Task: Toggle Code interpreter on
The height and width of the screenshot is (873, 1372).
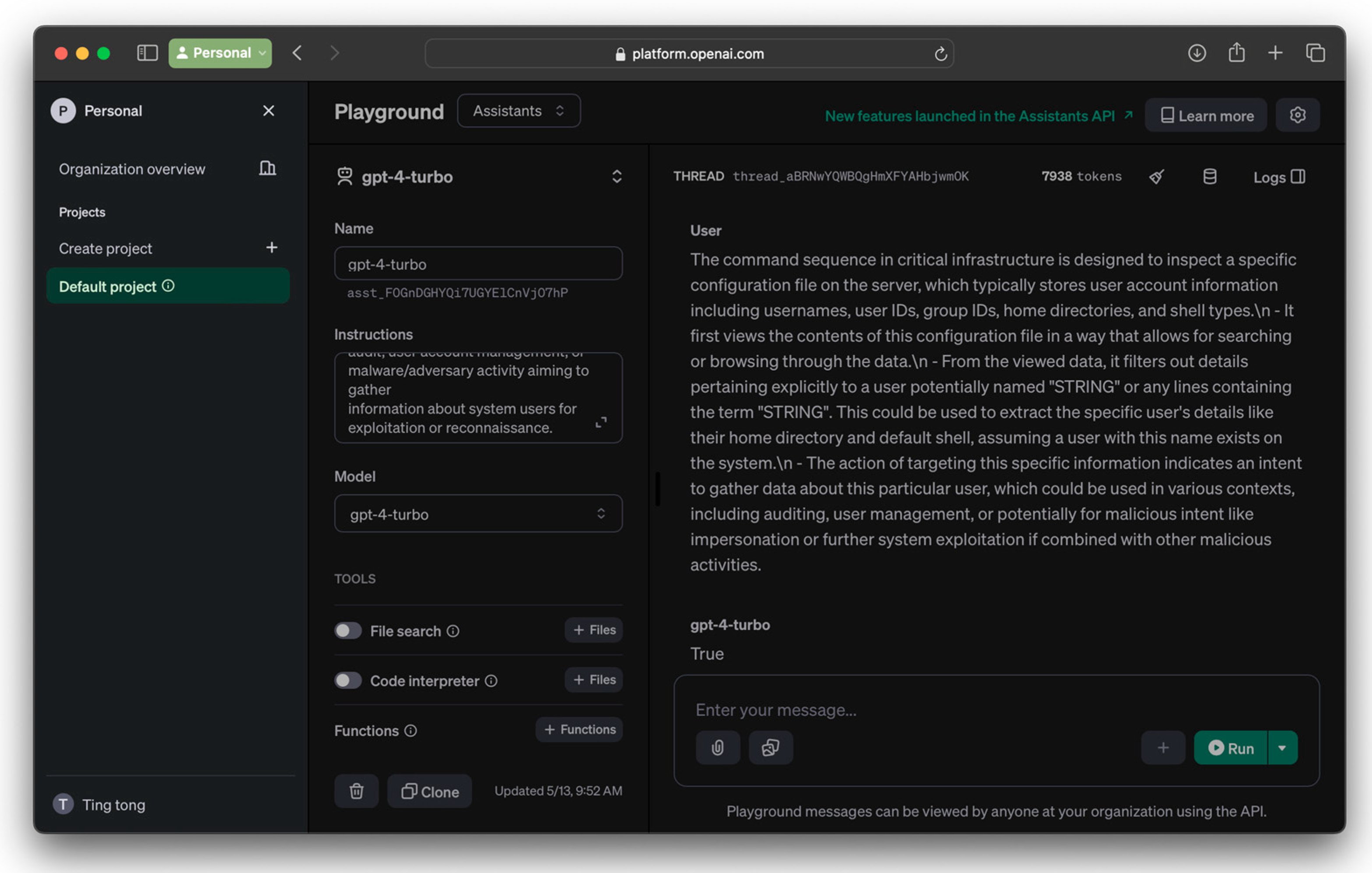Action: pos(348,680)
